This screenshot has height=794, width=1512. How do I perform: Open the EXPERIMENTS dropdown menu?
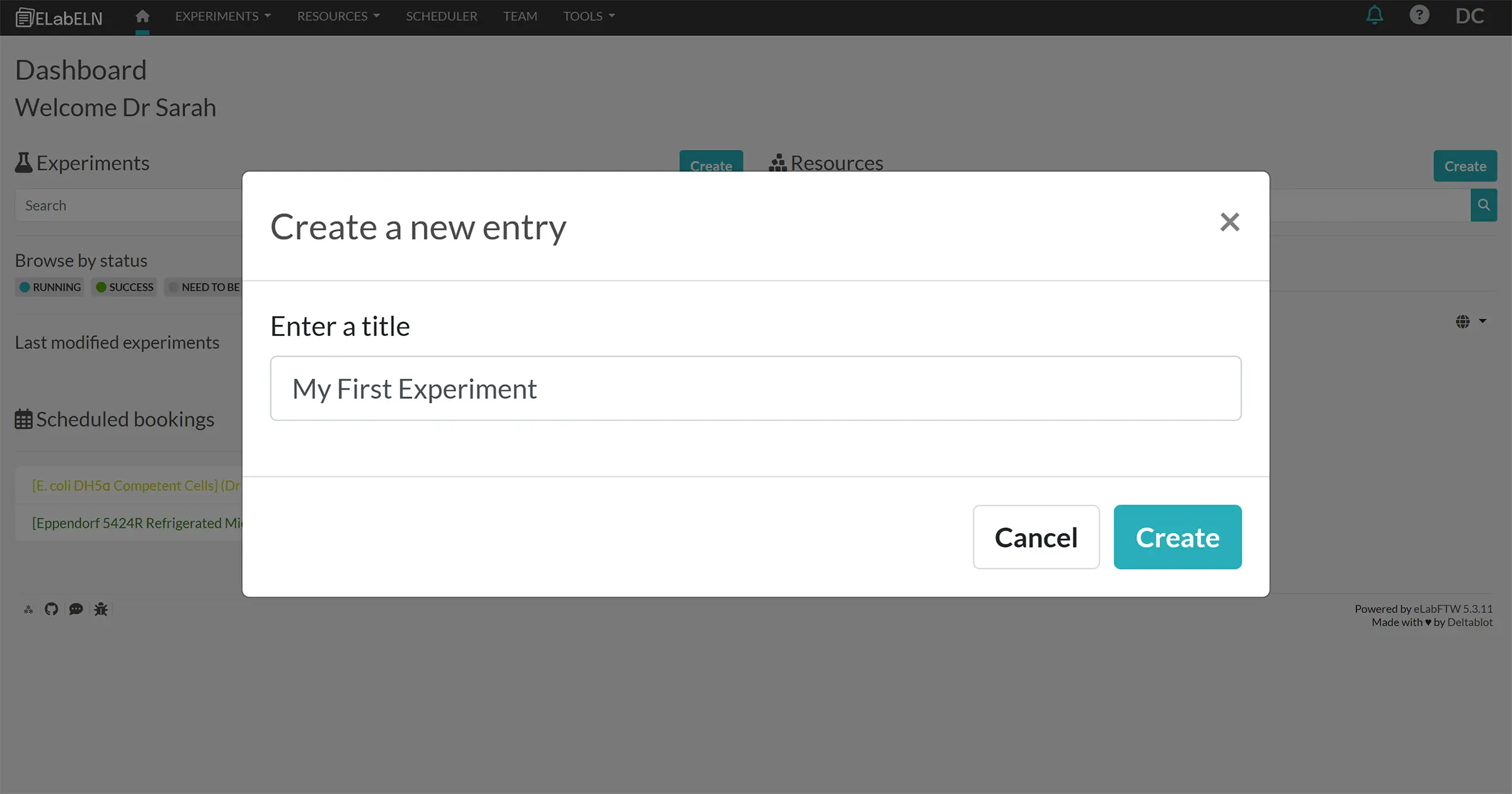point(222,16)
